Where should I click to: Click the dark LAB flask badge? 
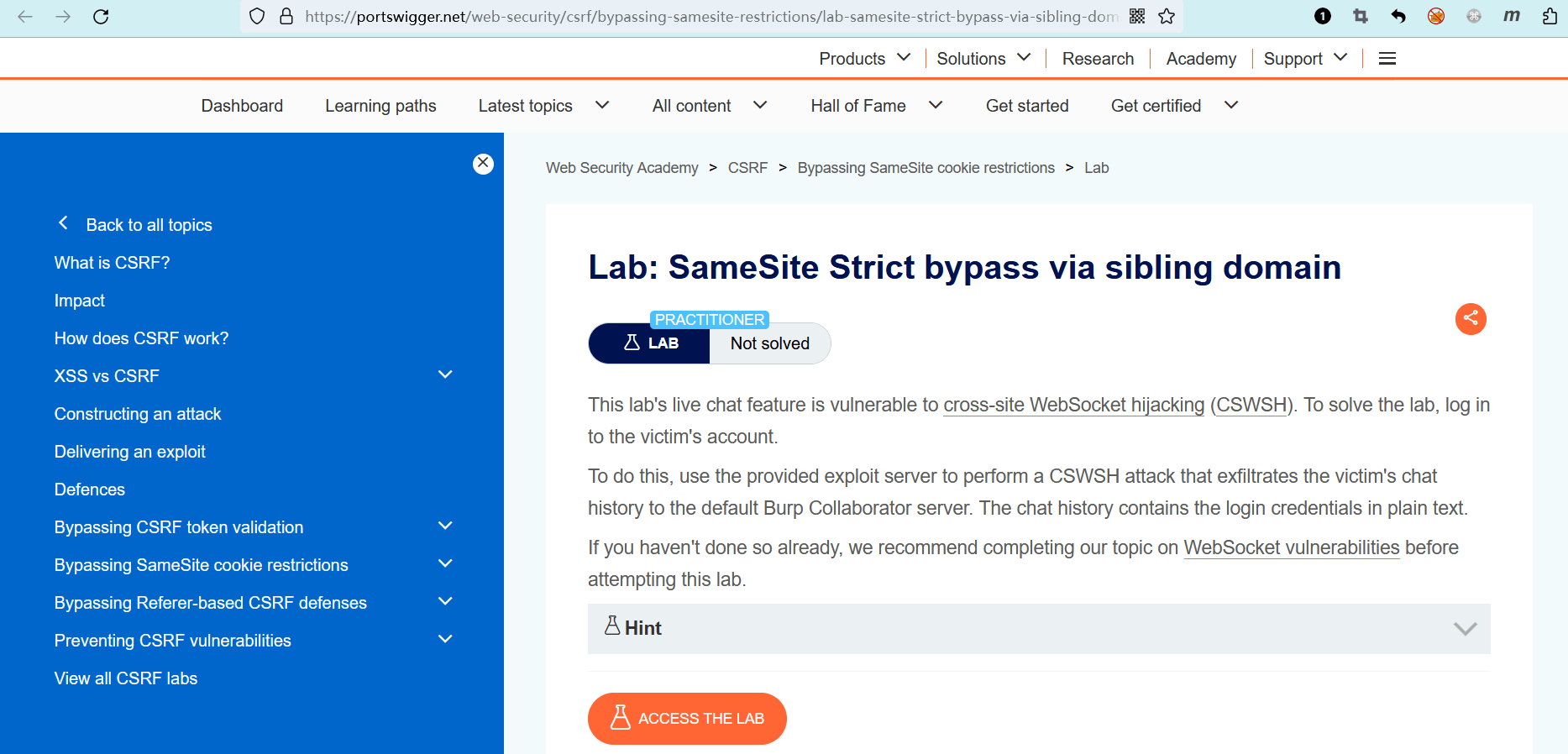(x=649, y=343)
